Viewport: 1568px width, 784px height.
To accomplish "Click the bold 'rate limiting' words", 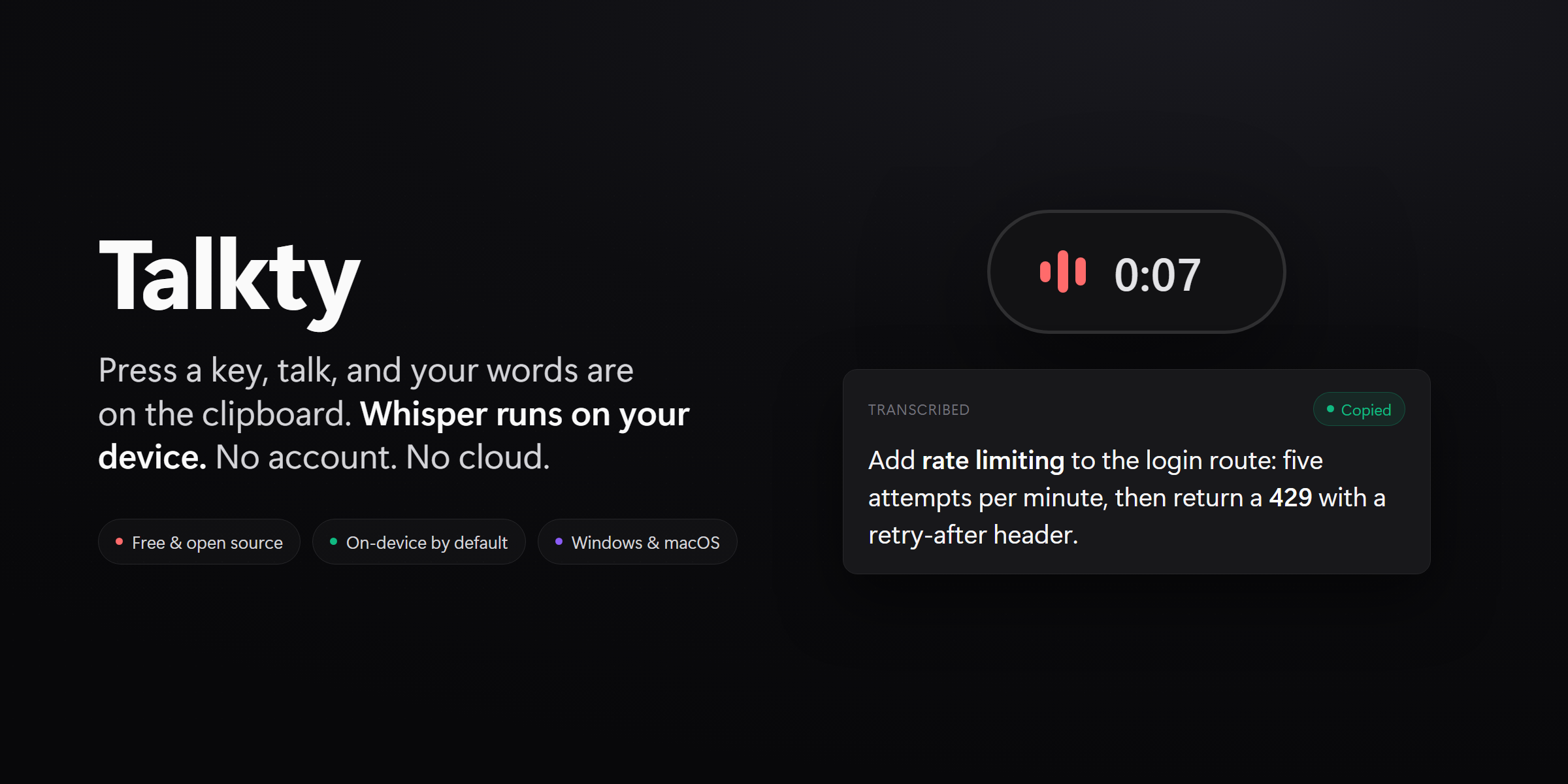I will [x=993, y=461].
